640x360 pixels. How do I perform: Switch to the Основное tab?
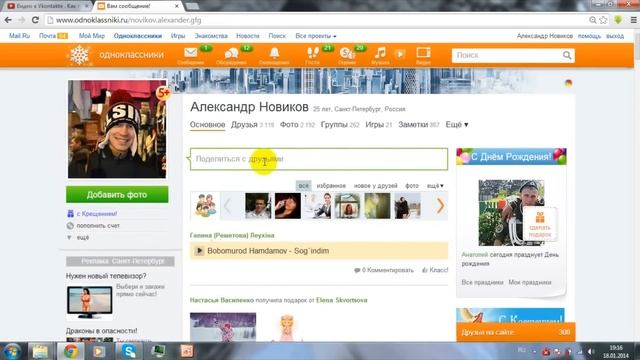point(207,124)
